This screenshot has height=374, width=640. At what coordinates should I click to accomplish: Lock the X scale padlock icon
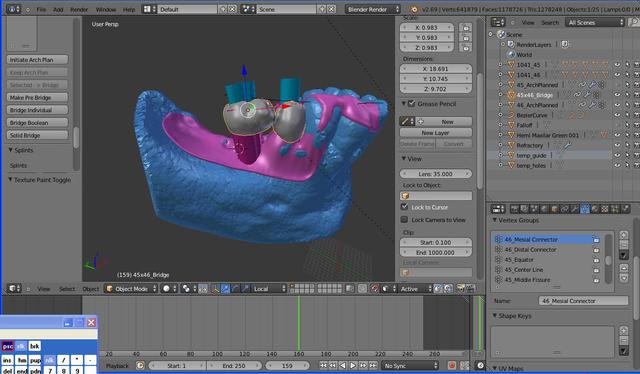465,27
